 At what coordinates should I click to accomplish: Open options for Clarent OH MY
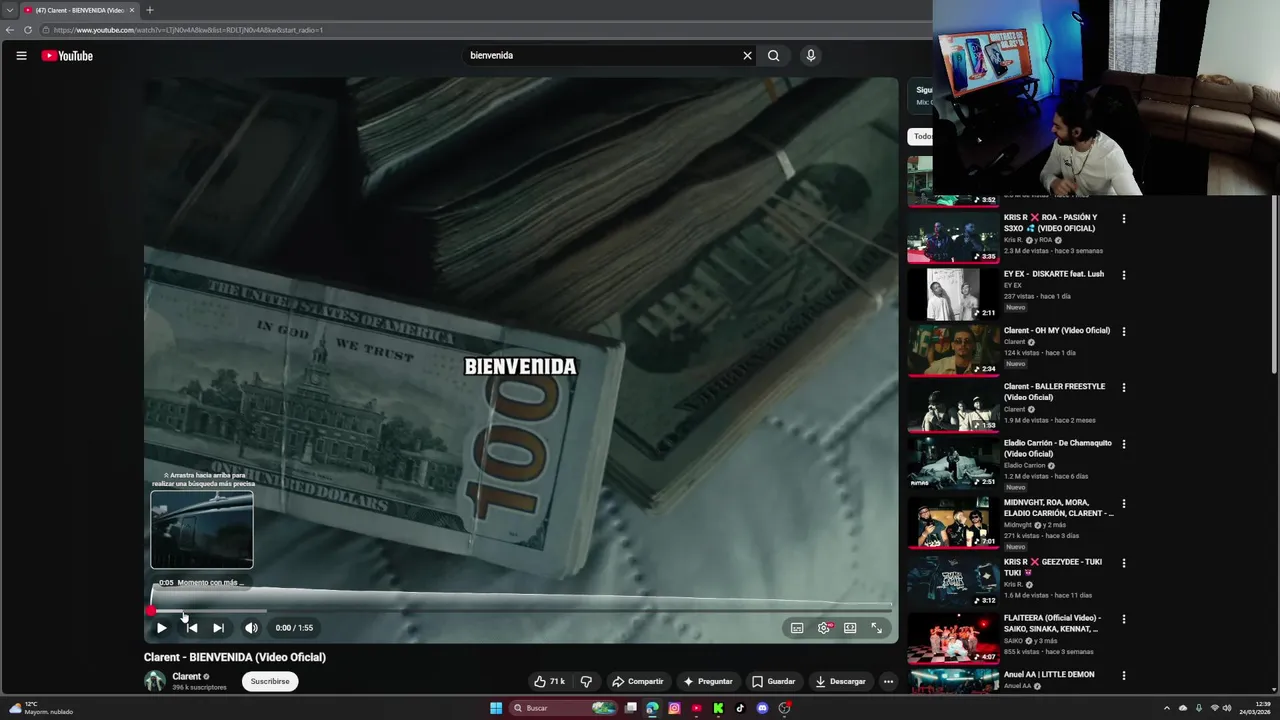pos(1124,331)
